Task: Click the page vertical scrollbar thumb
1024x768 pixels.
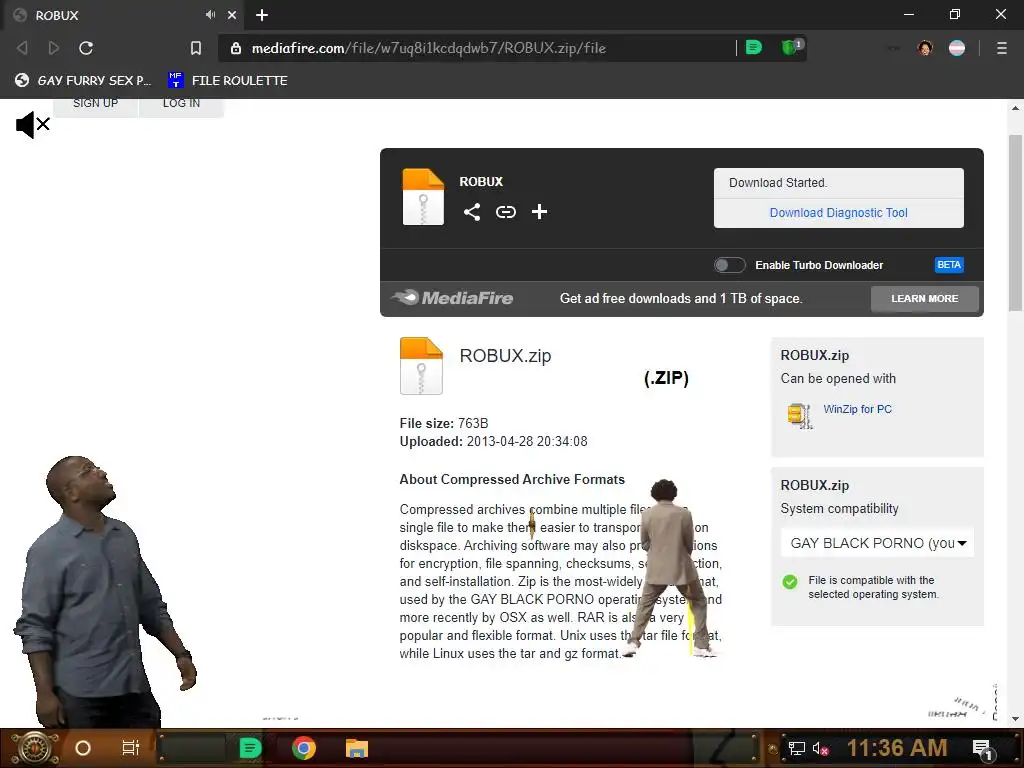Action: pyautogui.click(x=1015, y=223)
